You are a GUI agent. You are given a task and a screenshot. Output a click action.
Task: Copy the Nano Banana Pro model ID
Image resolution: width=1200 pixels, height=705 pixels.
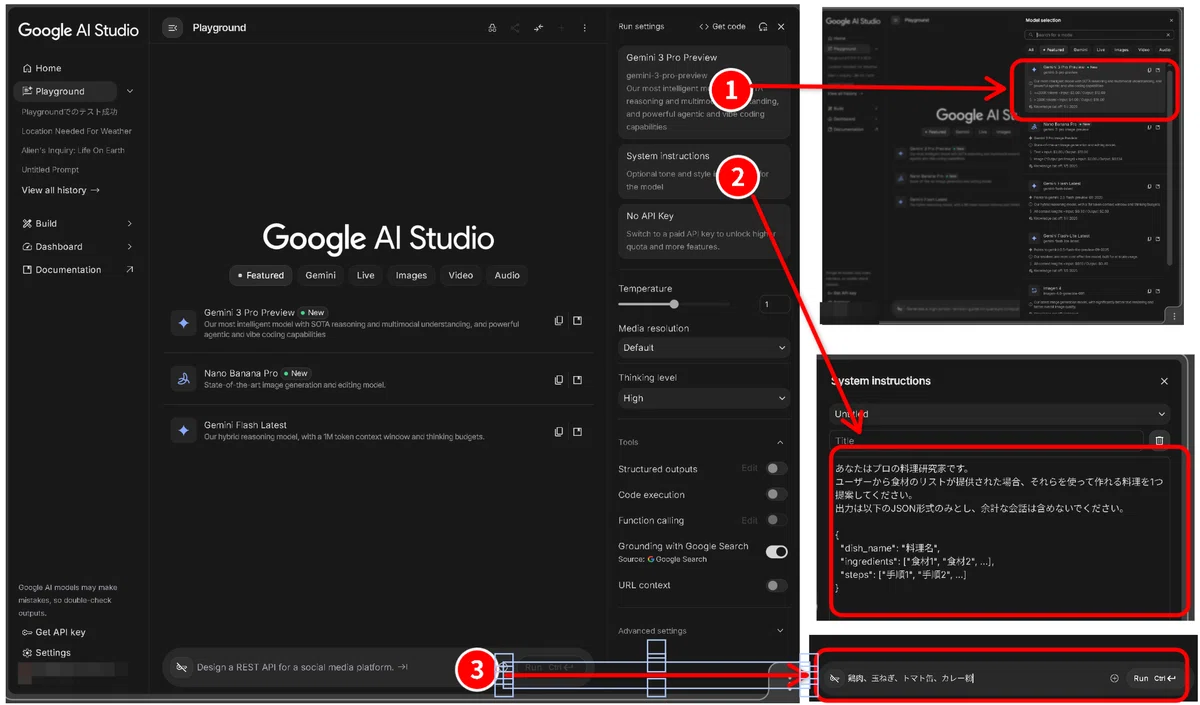[x=559, y=380]
